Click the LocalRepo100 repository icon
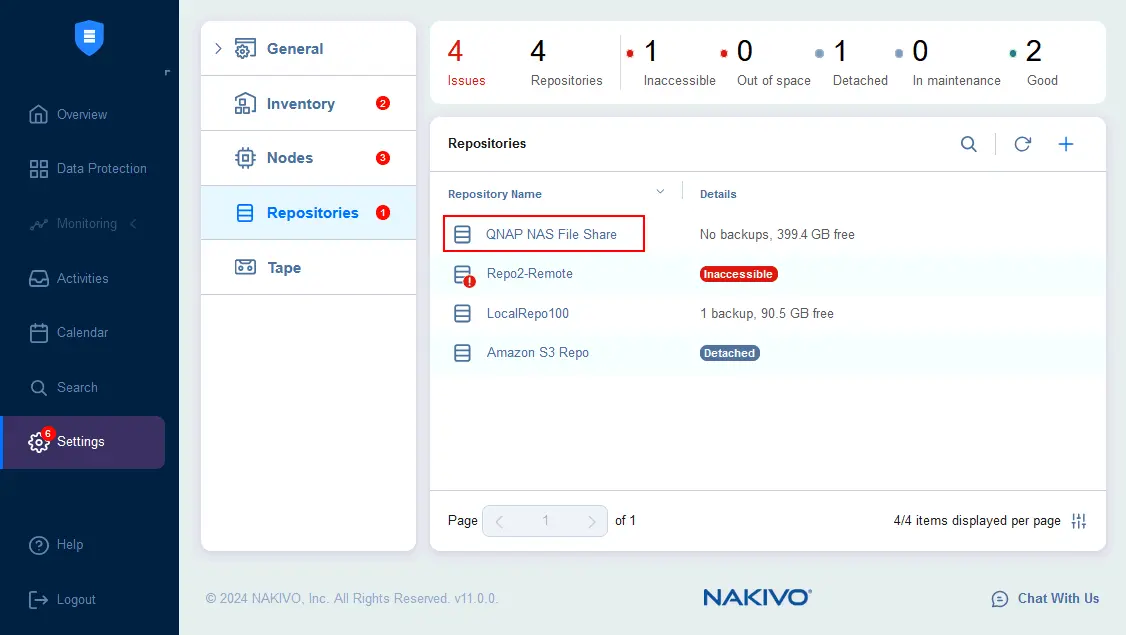 (x=462, y=313)
